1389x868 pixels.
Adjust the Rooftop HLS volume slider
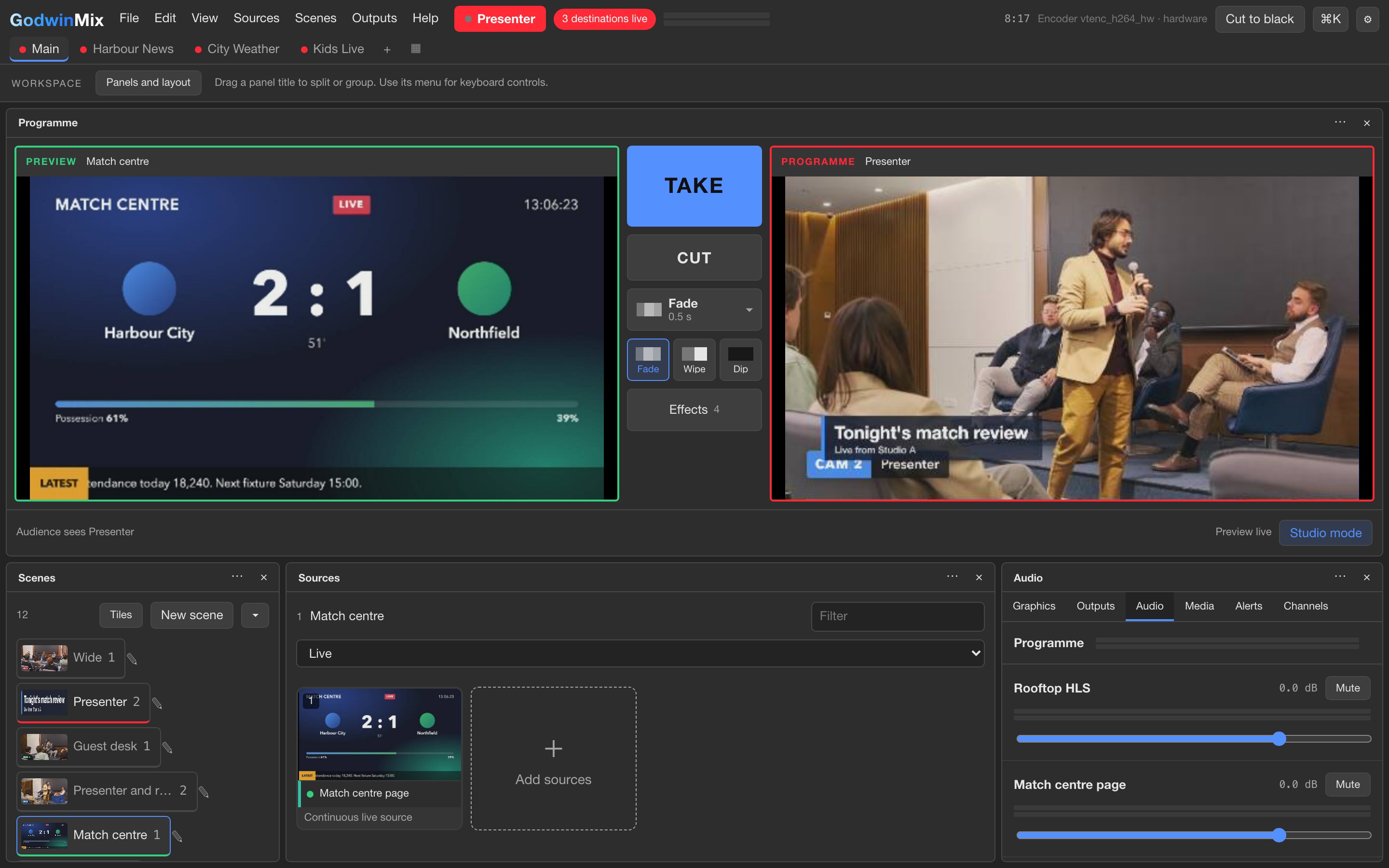tap(1193, 739)
